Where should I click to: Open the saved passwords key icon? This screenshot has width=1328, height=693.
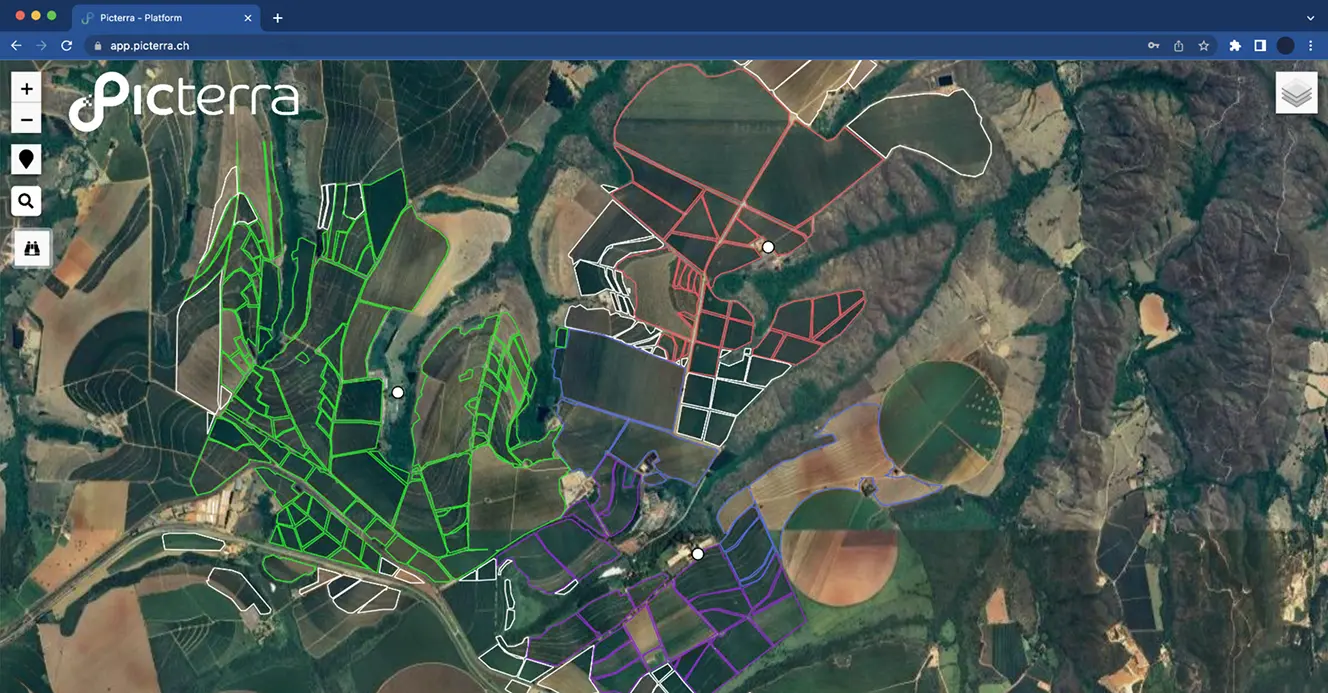(1153, 46)
